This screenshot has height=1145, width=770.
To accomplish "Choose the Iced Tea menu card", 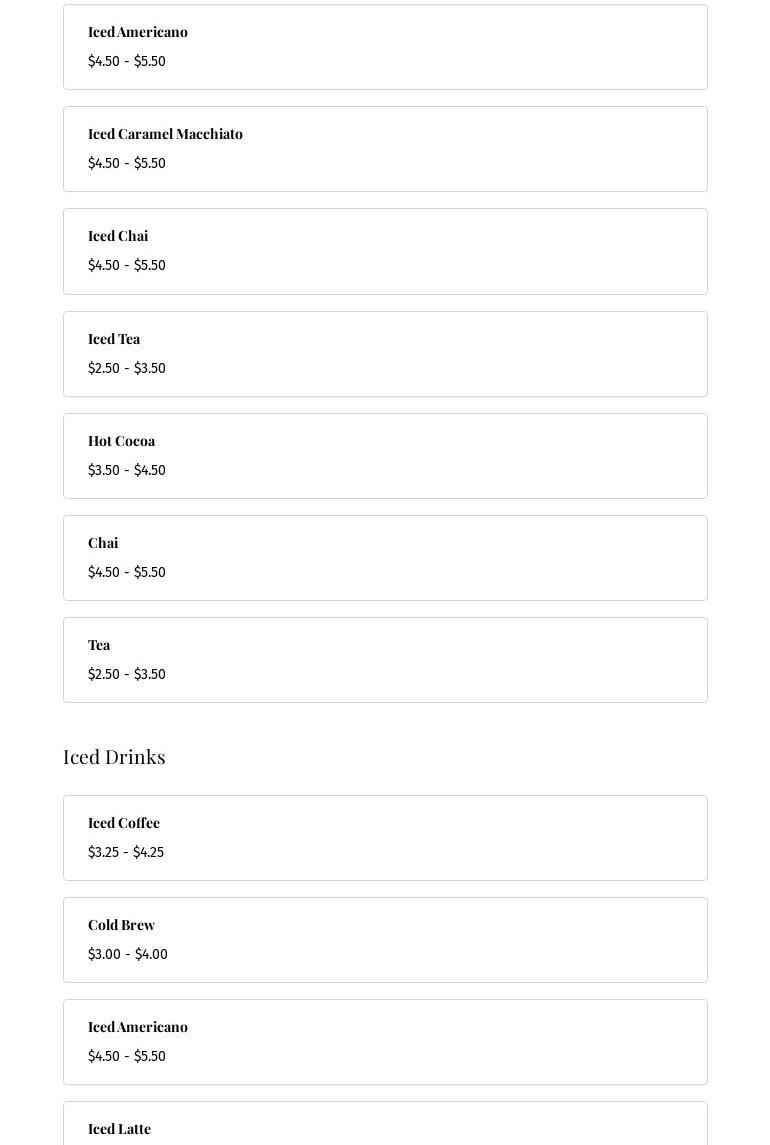I will pyautogui.click(x=385, y=354).
